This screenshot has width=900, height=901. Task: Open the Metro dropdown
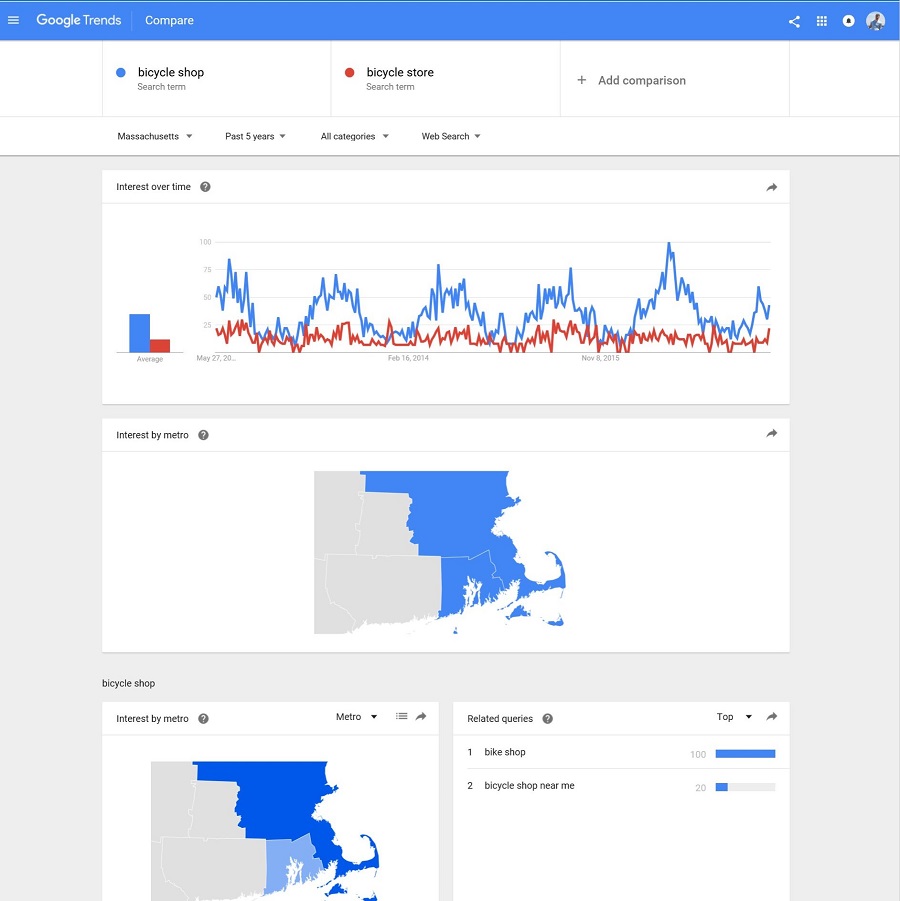[356, 717]
